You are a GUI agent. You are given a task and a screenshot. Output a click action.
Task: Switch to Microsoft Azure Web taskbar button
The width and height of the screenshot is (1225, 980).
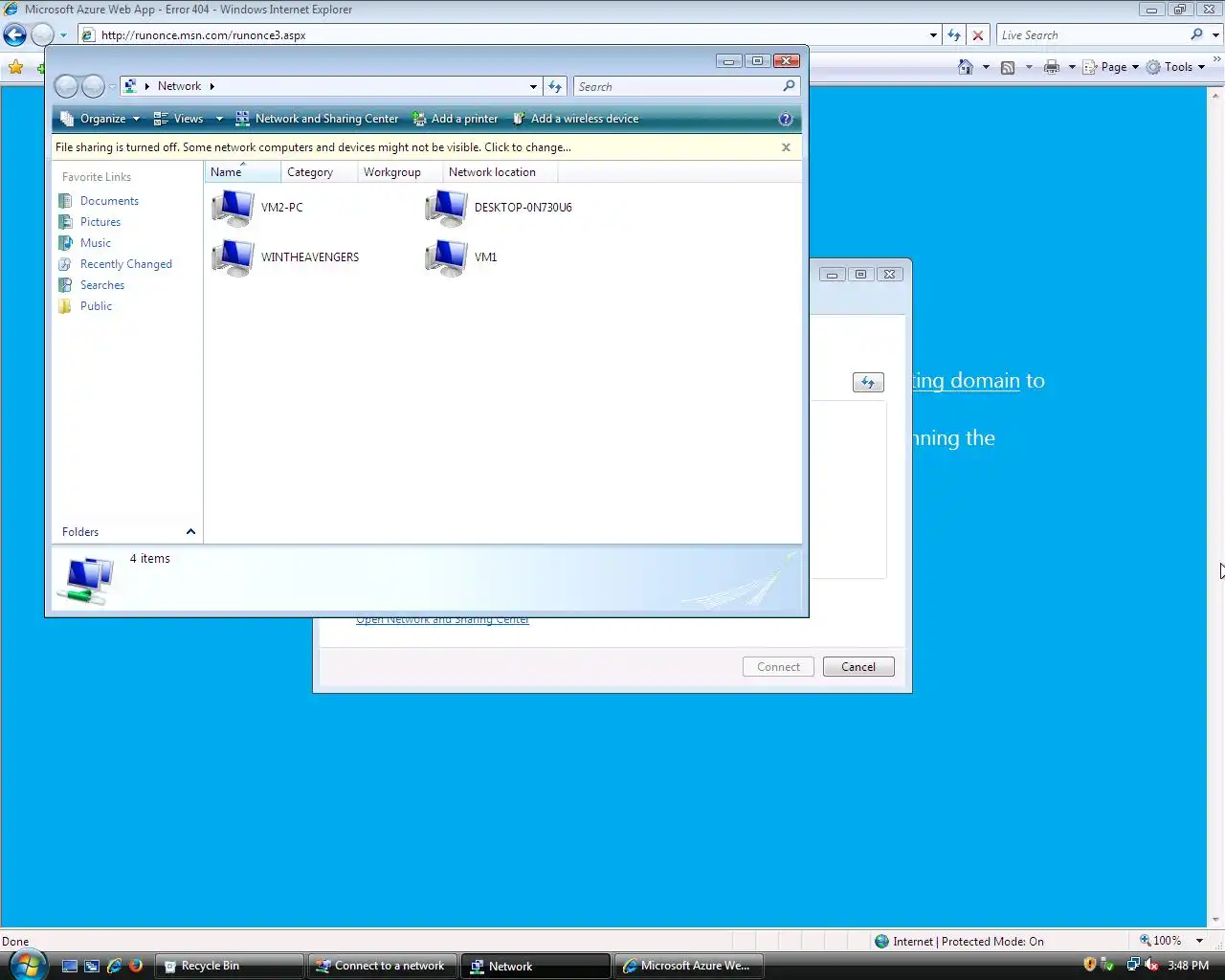click(x=689, y=966)
